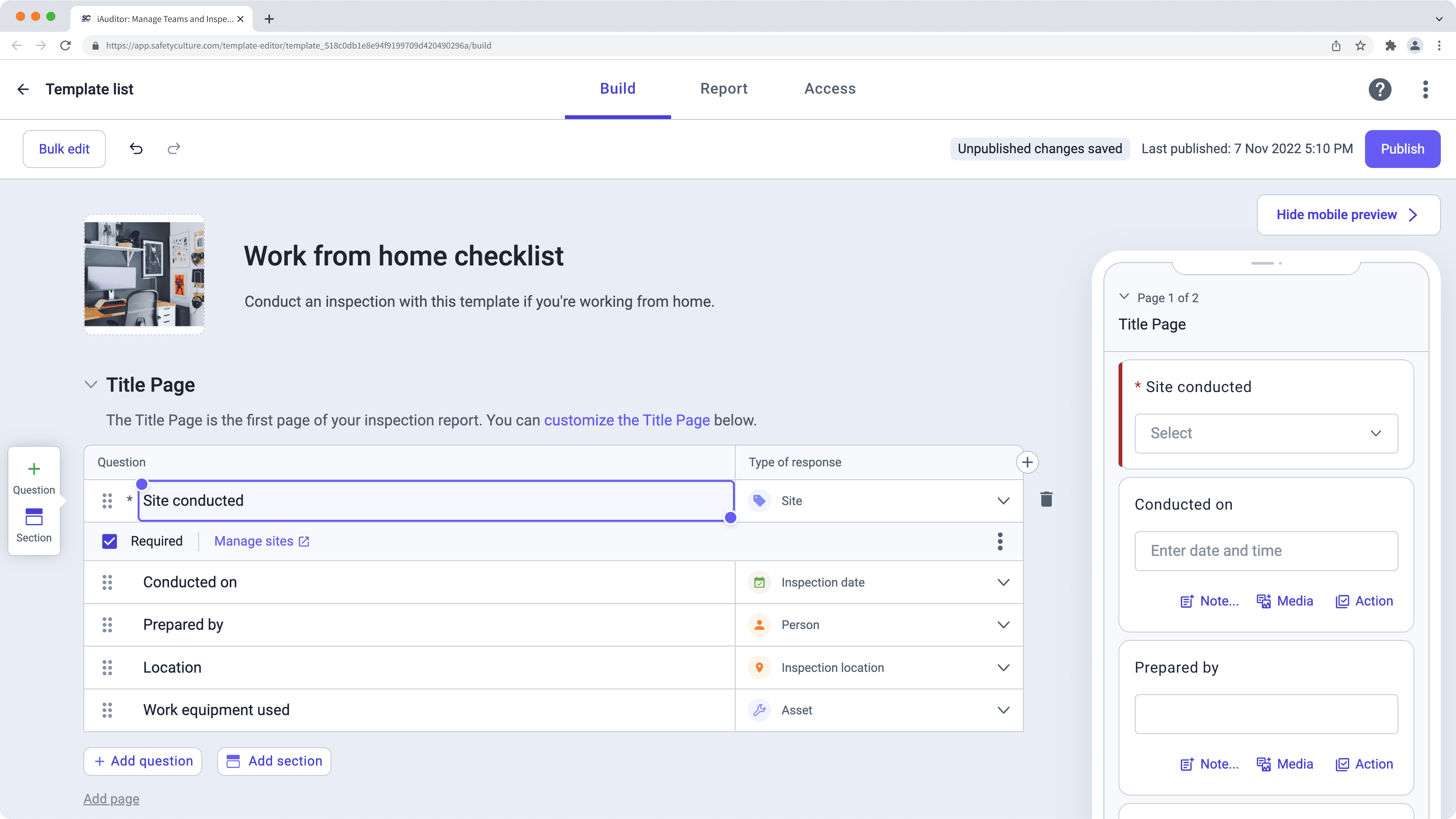The width and height of the screenshot is (1456, 819).
Task: Open three-dot options in the Required row
Action: tap(1000, 541)
